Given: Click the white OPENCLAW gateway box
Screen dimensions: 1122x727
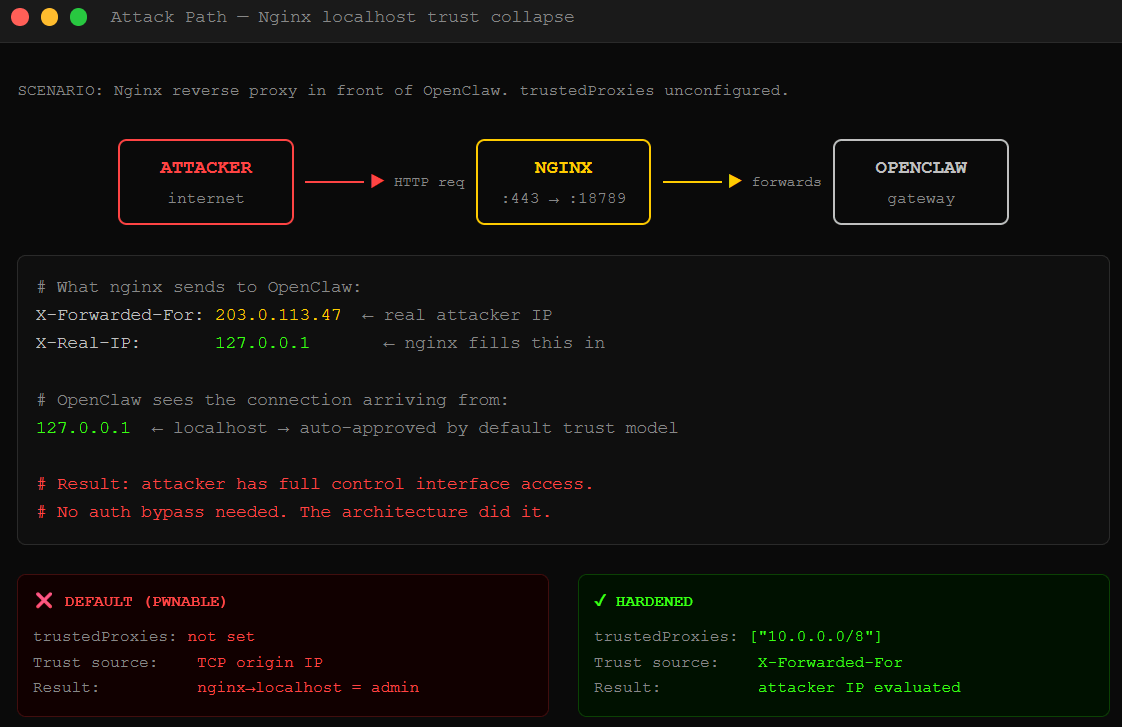Looking at the screenshot, I should (921, 182).
